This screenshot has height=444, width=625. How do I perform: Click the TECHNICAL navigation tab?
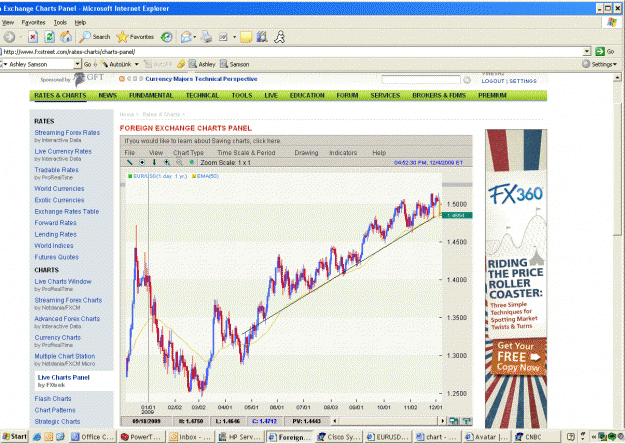(202, 95)
